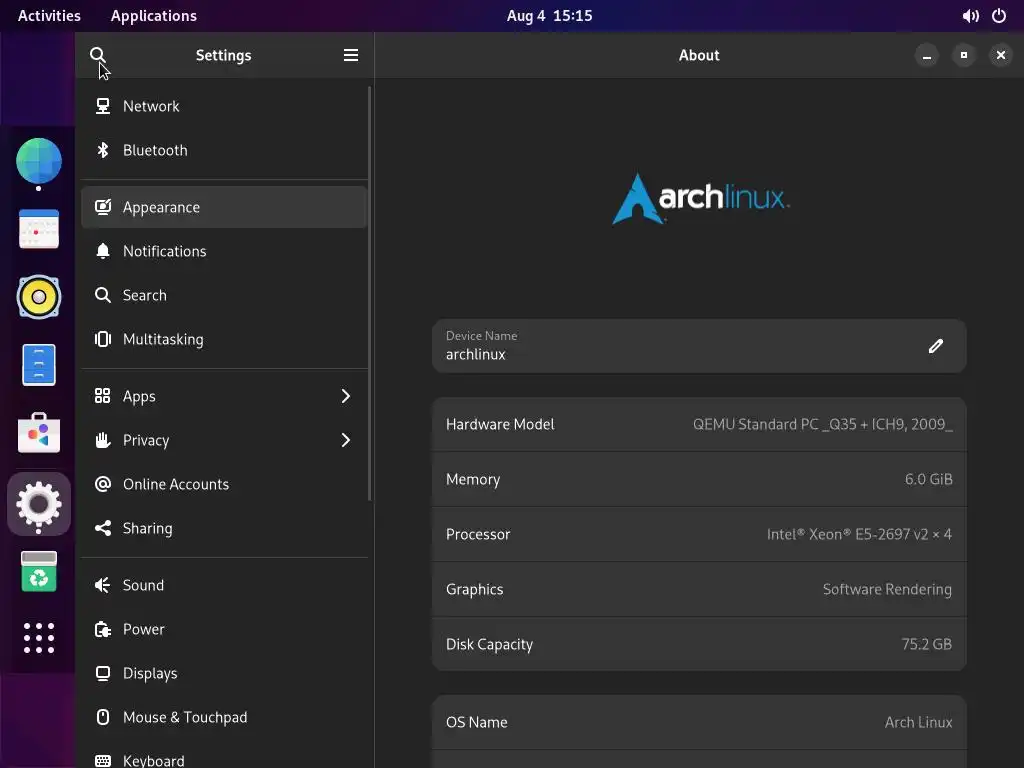Viewport: 1024px width, 768px height.
Task: Open the Software store in dock
Action: [39, 433]
